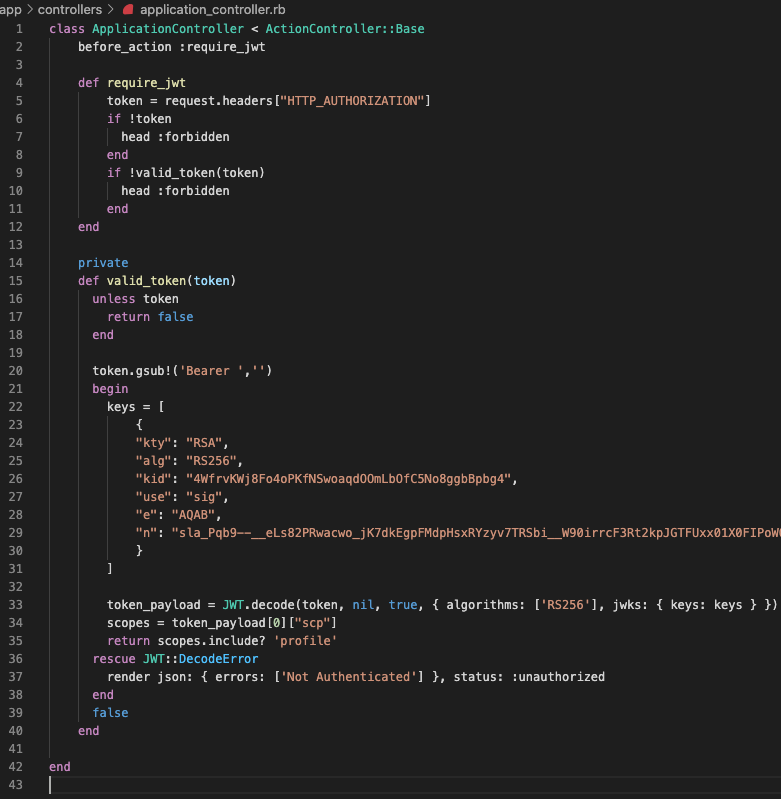Viewport: 781px width, 799px height.
Task: Click line number 1 in gutter
Action: click(19, 28)
